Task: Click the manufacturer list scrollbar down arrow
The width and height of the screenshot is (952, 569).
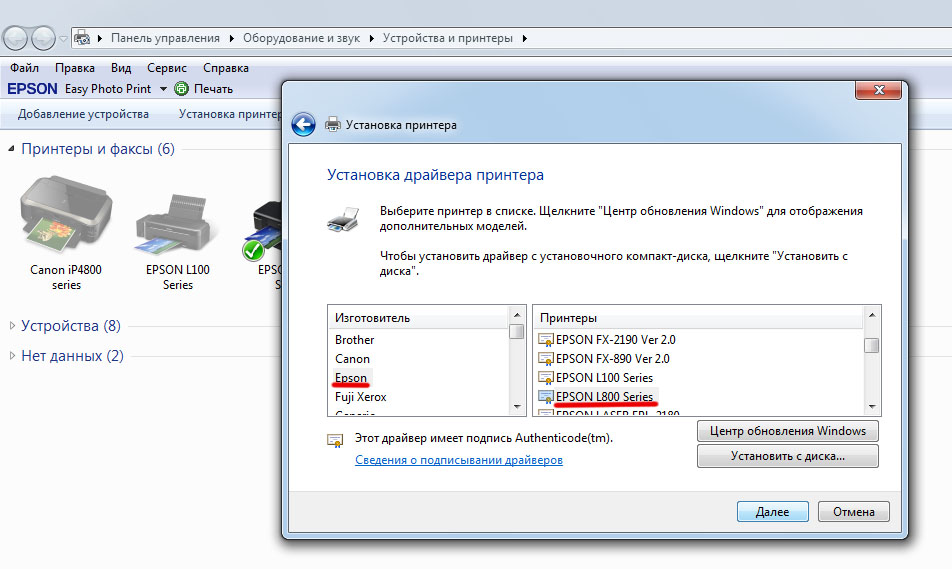Action: tap(517, 407)
